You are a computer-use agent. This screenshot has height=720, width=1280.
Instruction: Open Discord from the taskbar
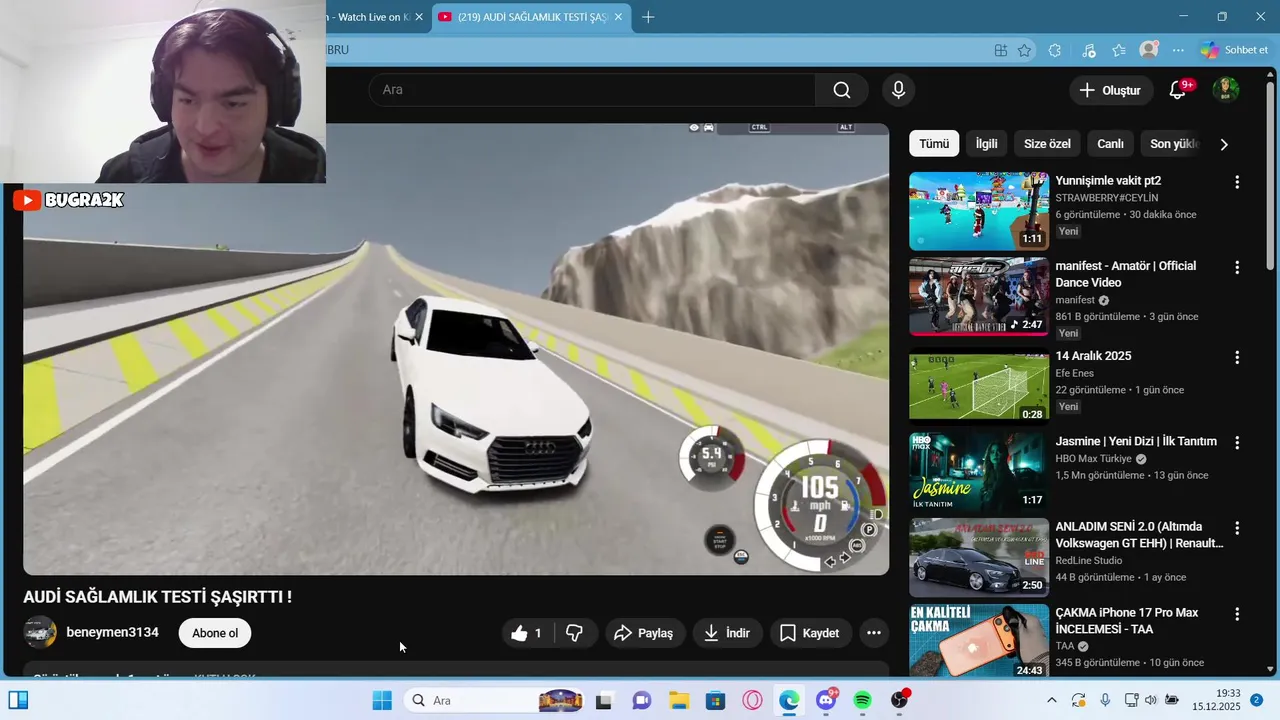(x=826, y=700)
